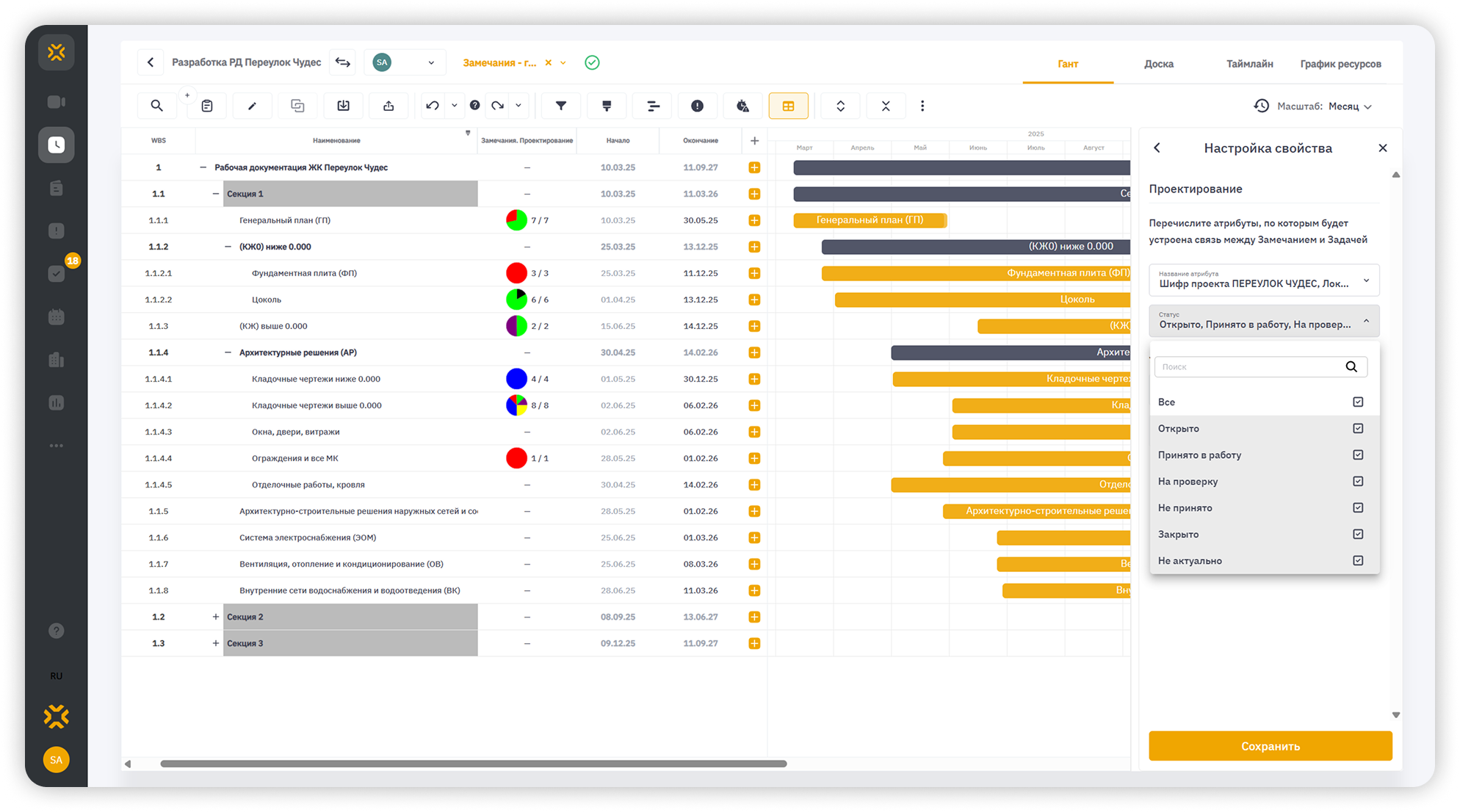Click the import download icon

tap(343, 106)
